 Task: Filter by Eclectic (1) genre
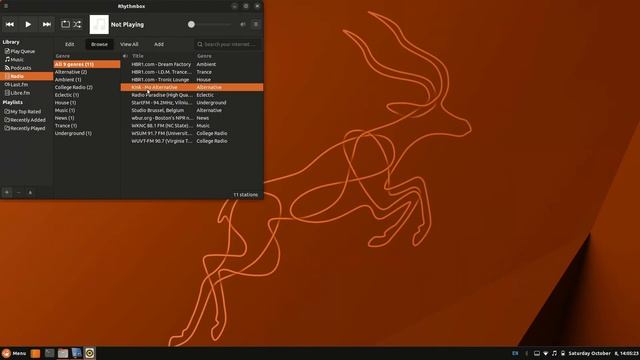click(87, 95)
